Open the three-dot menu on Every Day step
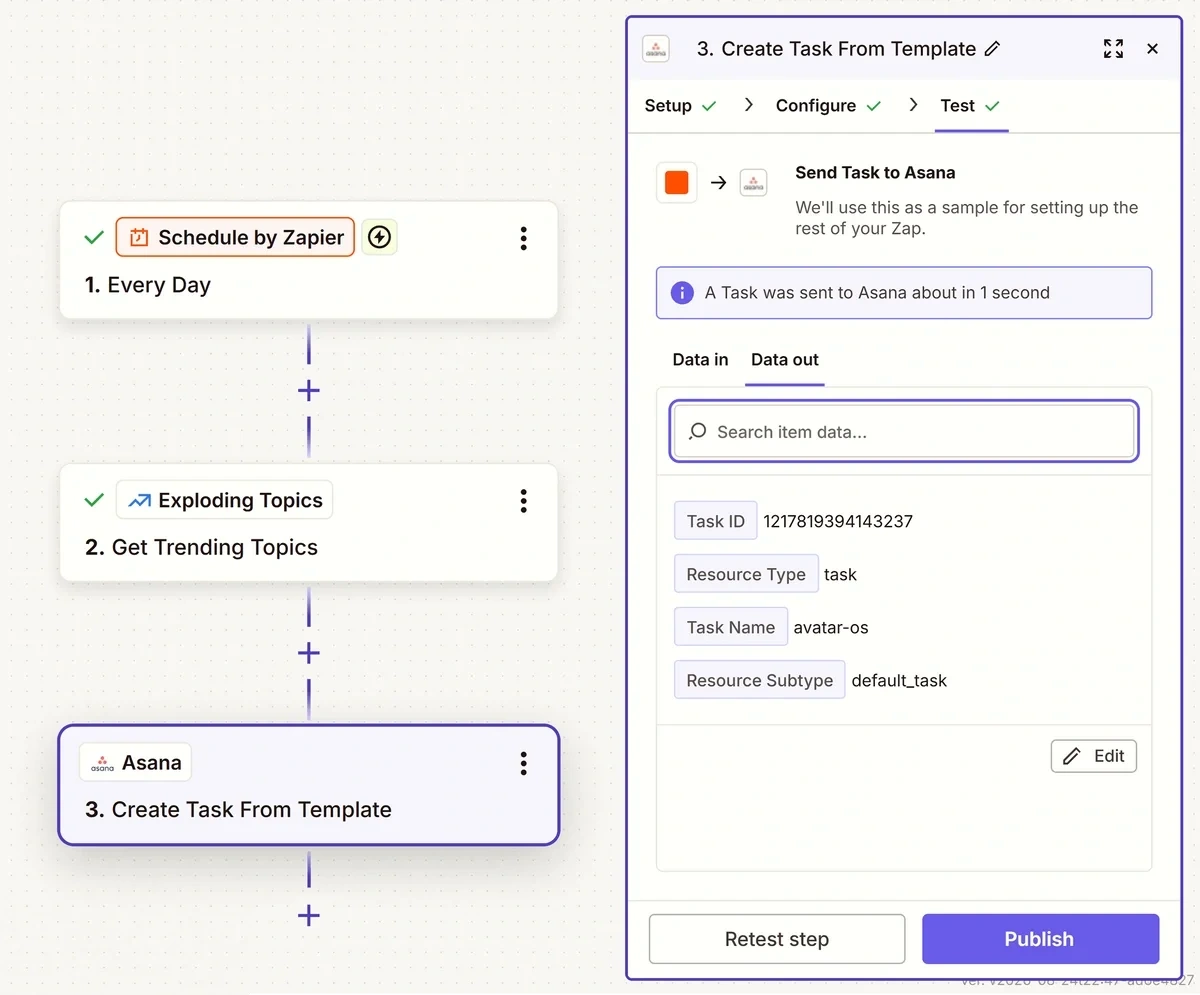This screenshot has width=1200, height=995. click(523, 238)
